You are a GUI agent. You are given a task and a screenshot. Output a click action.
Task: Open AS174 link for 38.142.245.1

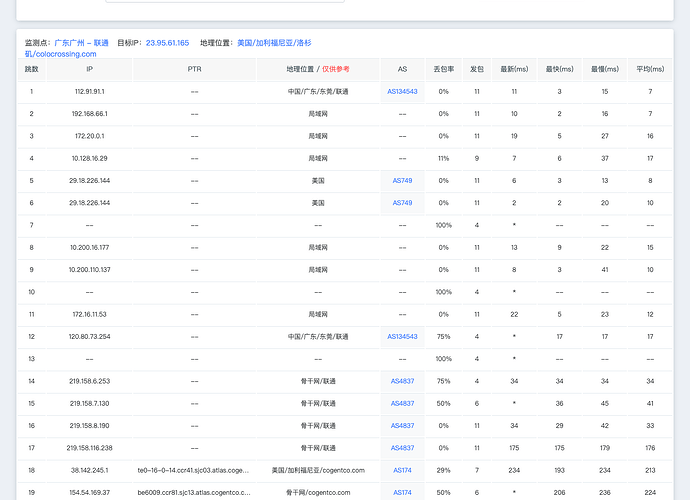(402, 471)
